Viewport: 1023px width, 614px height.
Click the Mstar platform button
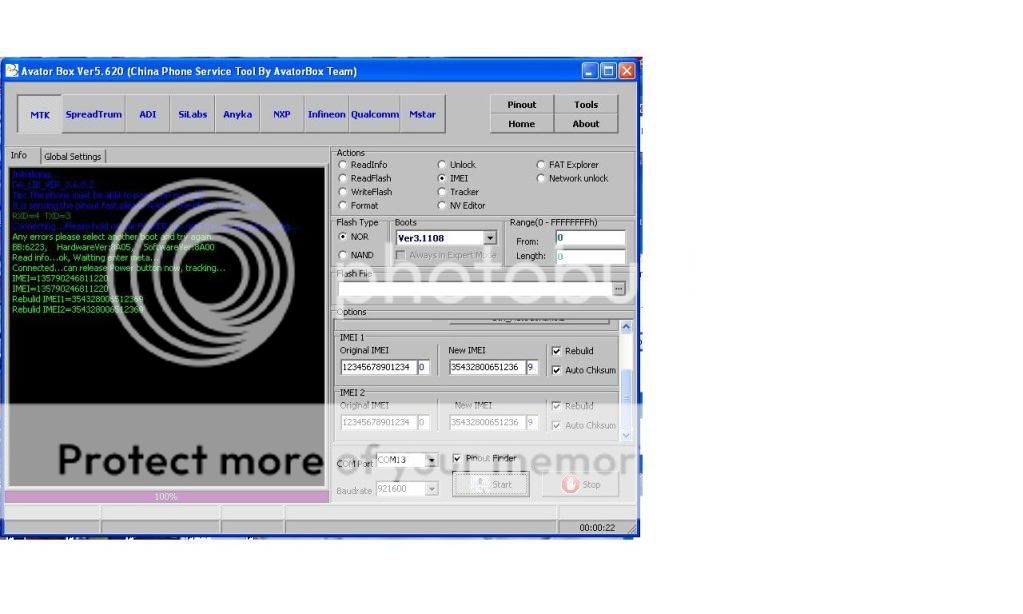pos(422,115)
